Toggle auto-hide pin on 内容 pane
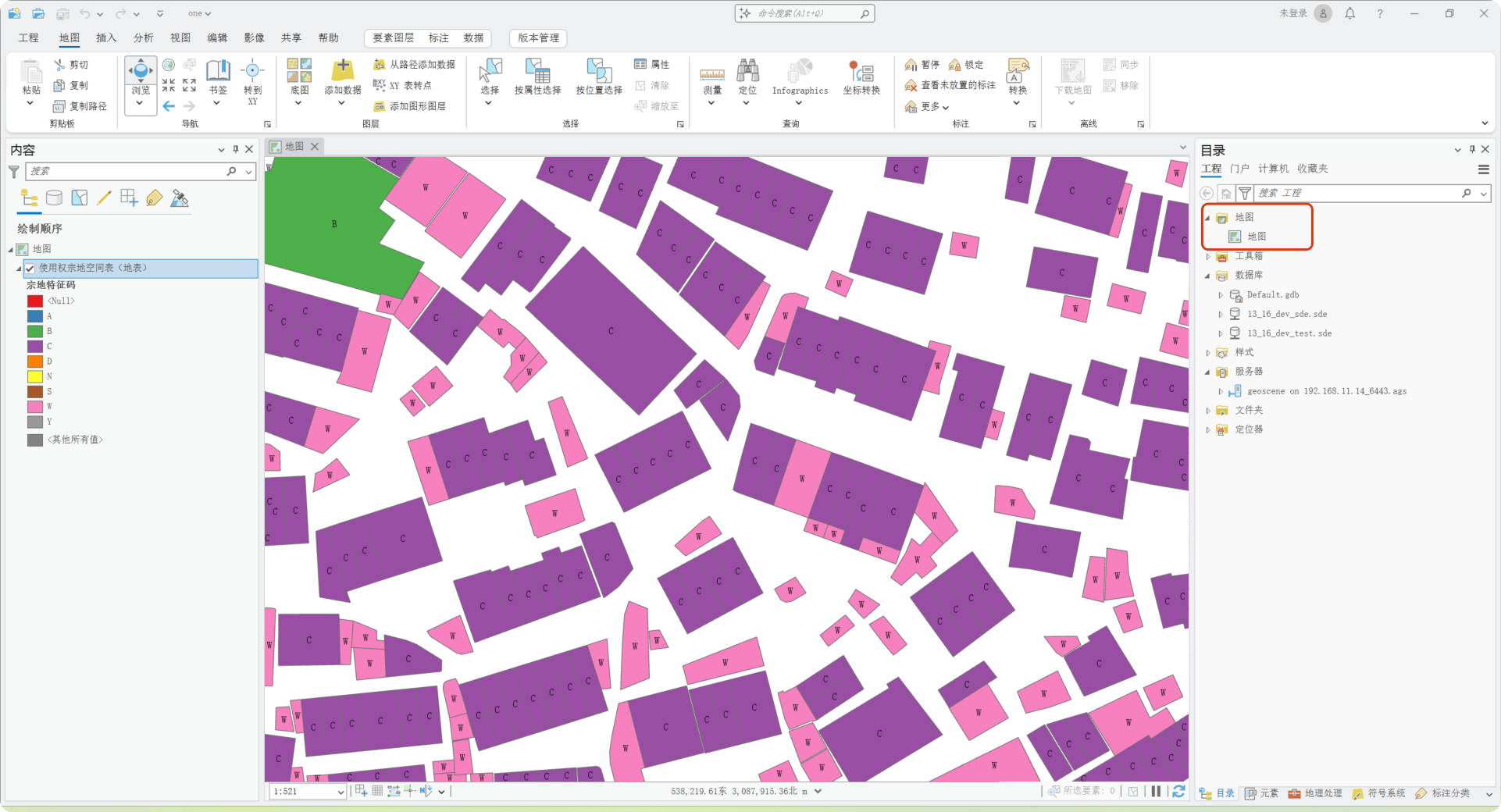The height and width of the screenshot is (812, 1501). coord(236,149)
